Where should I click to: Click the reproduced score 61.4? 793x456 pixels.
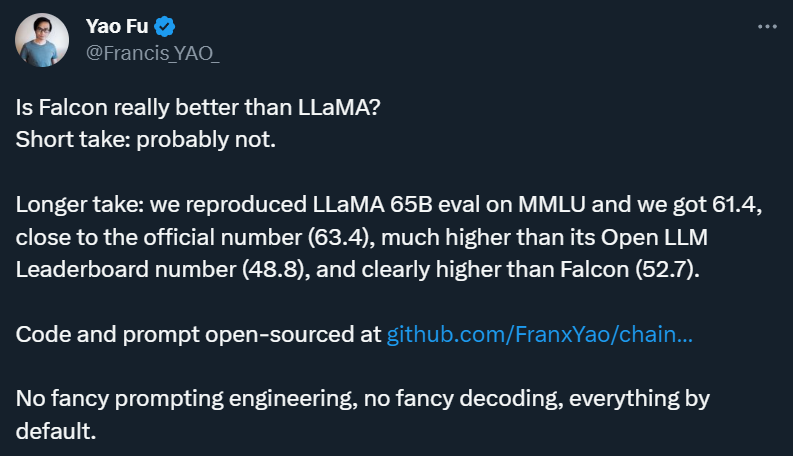coord(737,205)
